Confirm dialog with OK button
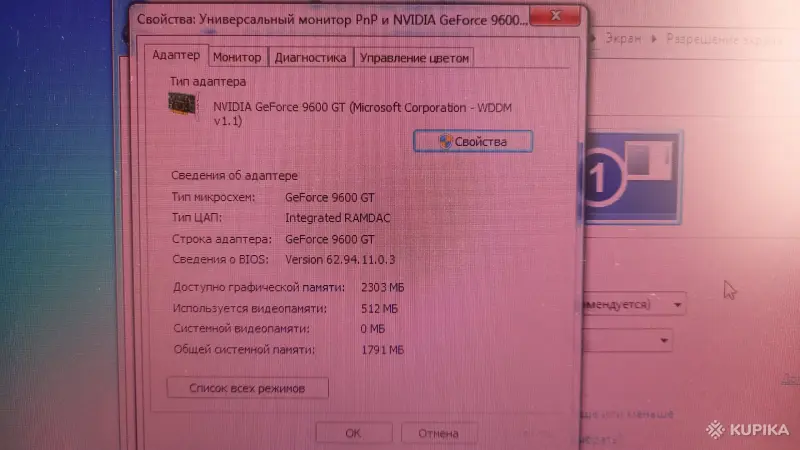Image resolution: width=800 pixels, height=450 pixels. click(x=354, y=433)
